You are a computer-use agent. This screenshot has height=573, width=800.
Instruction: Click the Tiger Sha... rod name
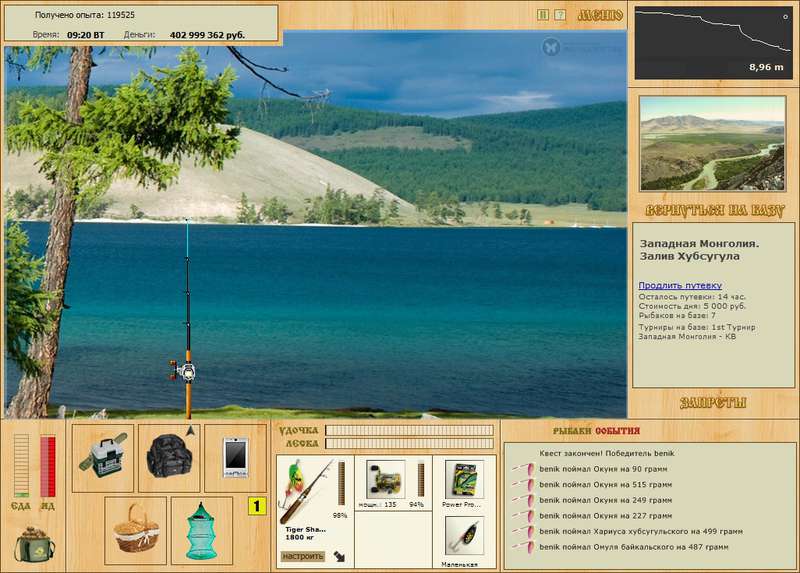[306, 530]
